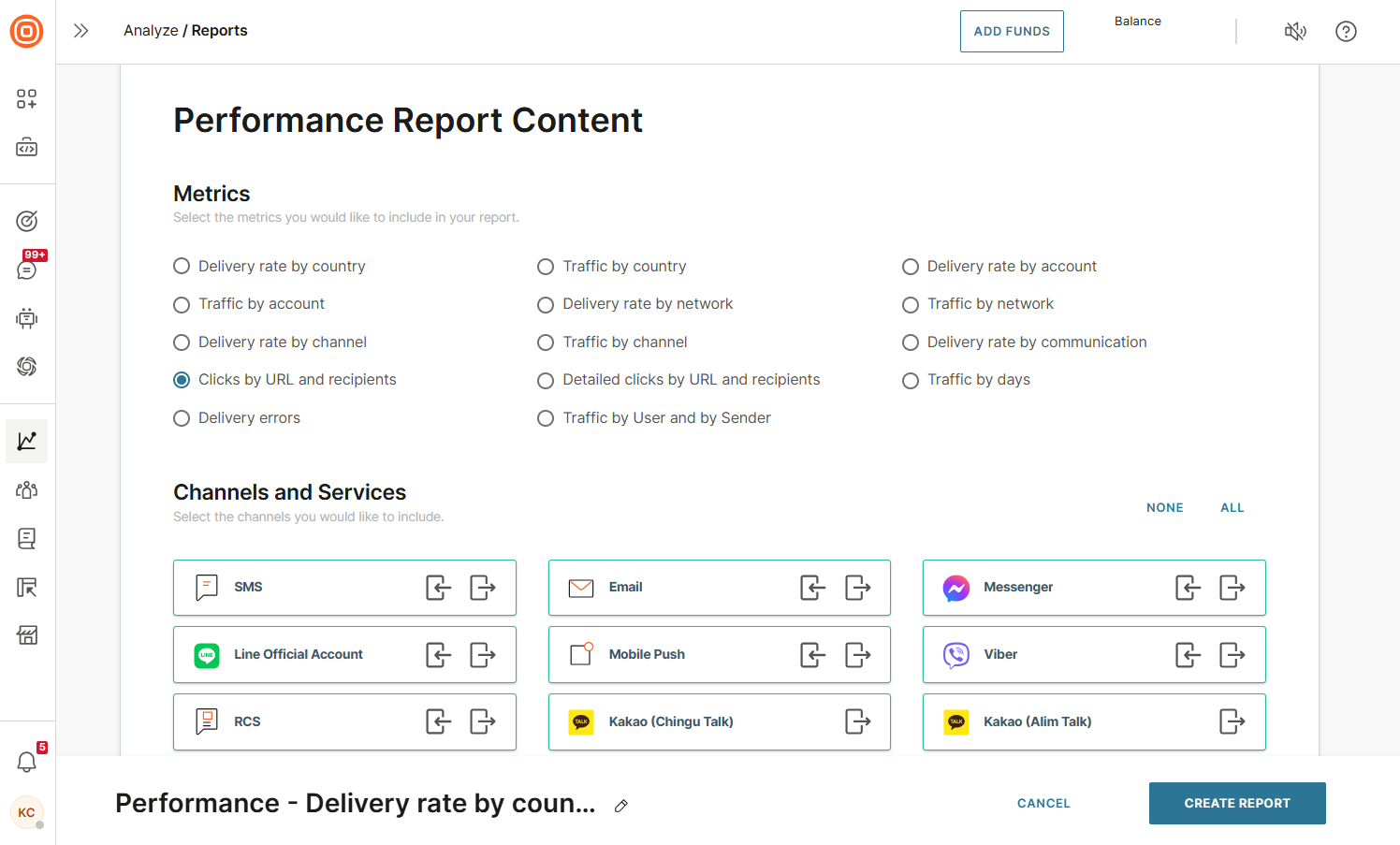The image size is (1400, 845).
Task: Open the notifications bell icon
Action: 27,762
